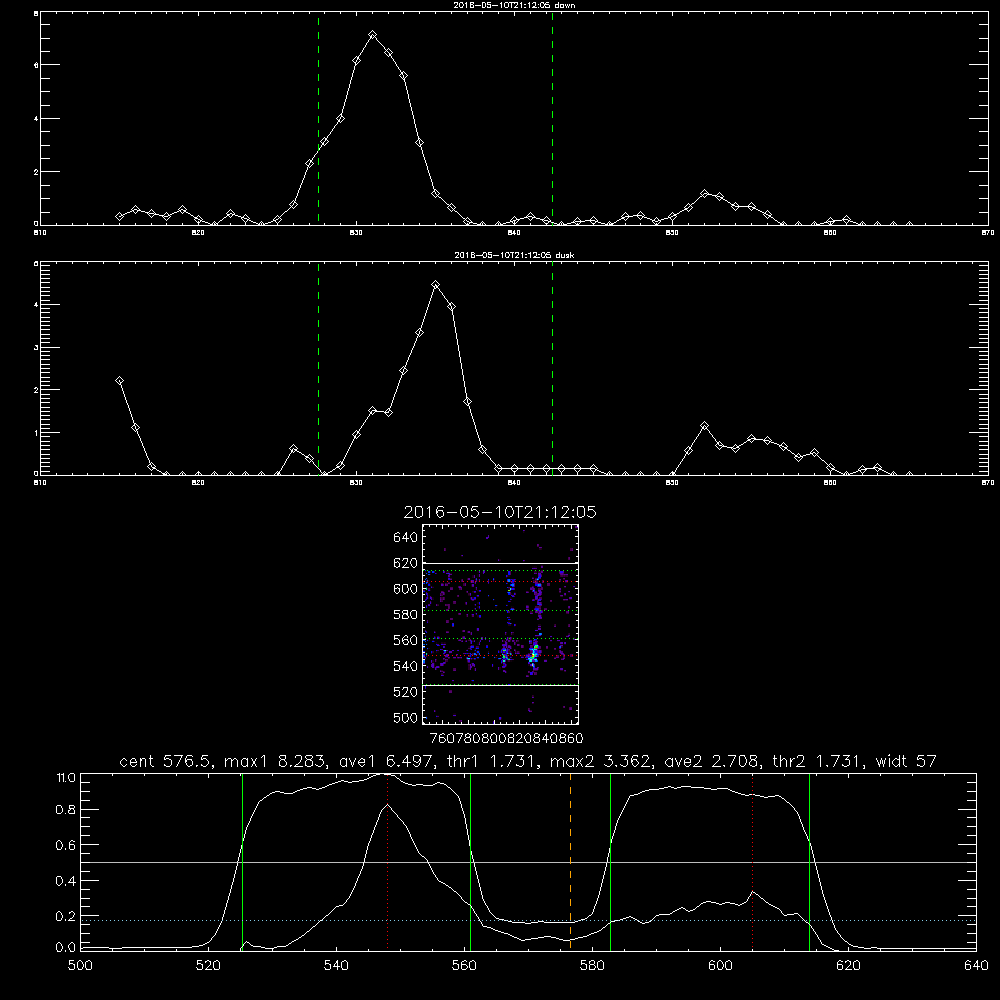Click the bottom plot x-axis label 540
Viewport: 1000px width, 1000px height.
[336, 966]
